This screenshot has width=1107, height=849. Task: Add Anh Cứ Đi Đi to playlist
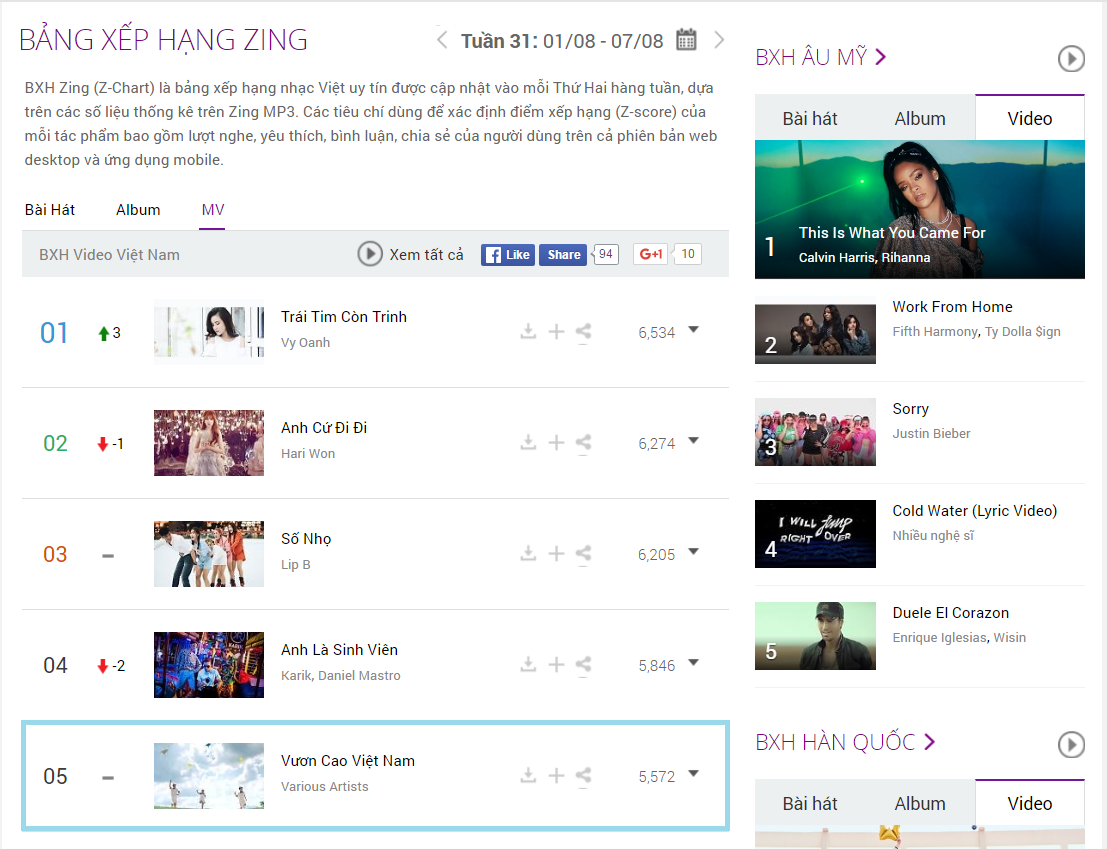pos(556,442)
